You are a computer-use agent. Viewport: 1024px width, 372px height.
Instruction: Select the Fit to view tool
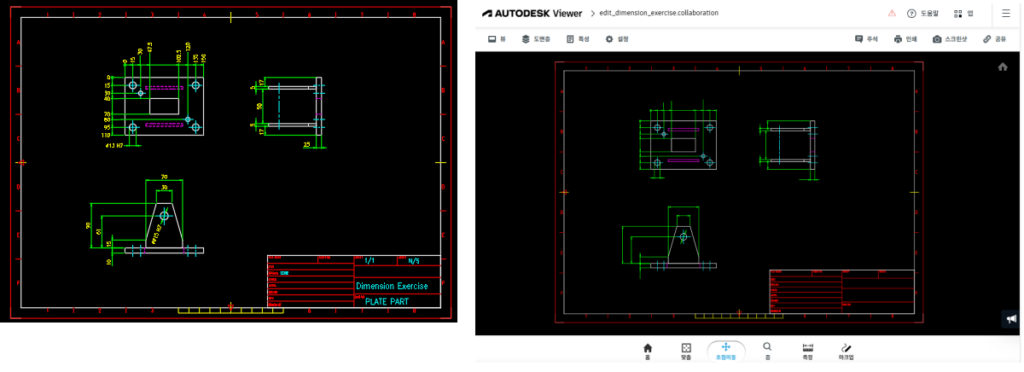pyautogui.click(x=686, y=350)
